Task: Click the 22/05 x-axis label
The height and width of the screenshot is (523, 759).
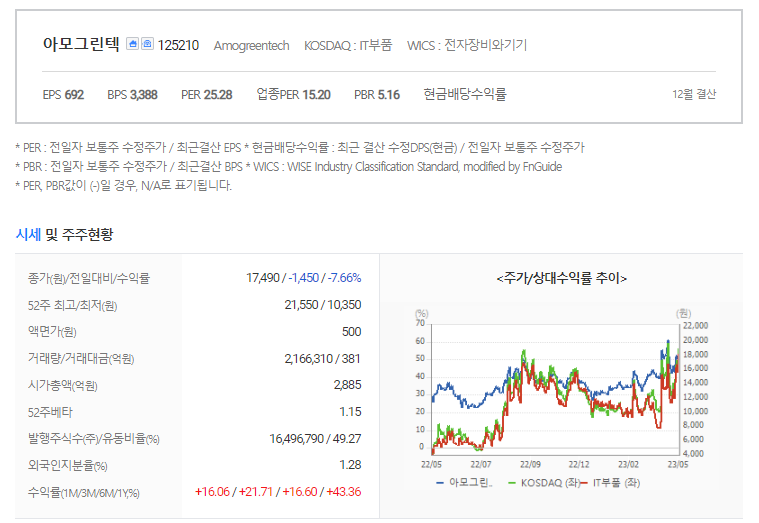Action: tap(431, 464)
